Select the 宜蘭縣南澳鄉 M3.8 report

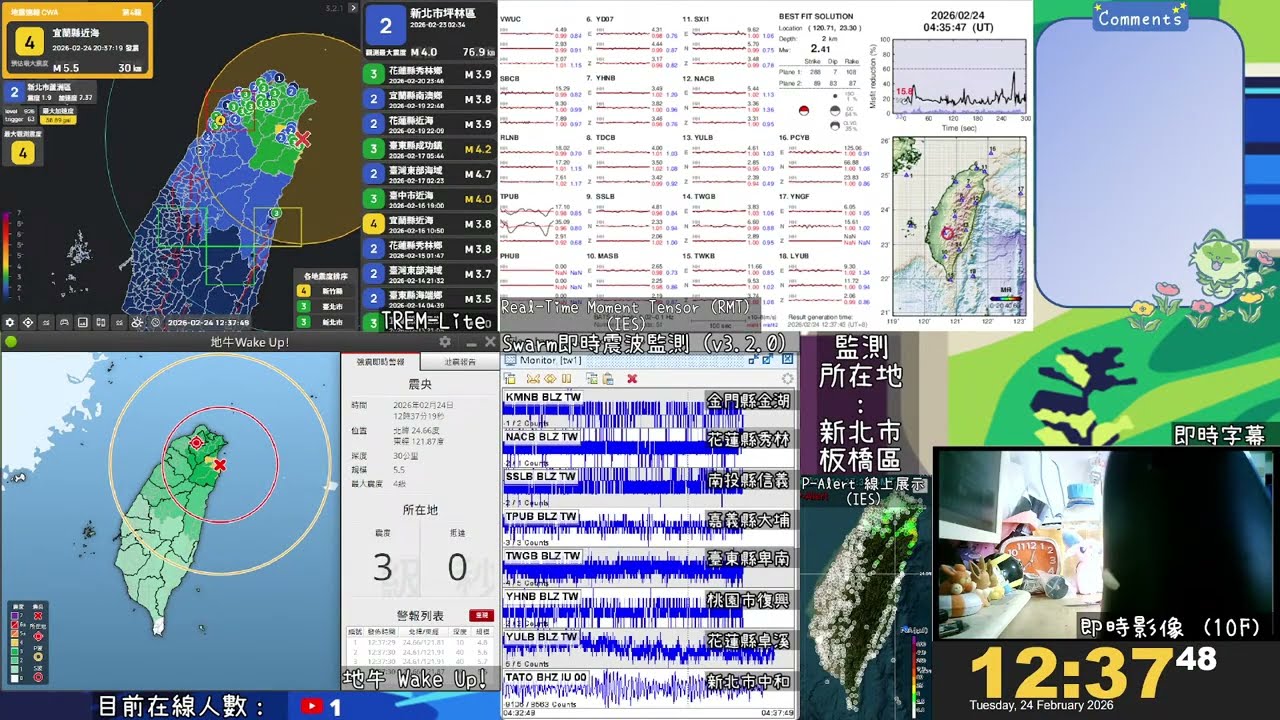click(x=430, y=99)
